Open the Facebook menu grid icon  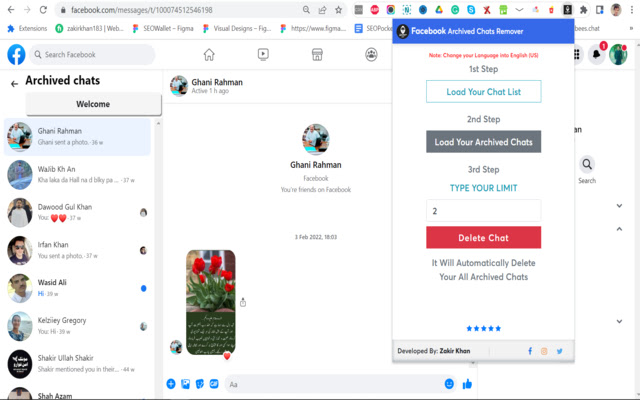point(577,54)
